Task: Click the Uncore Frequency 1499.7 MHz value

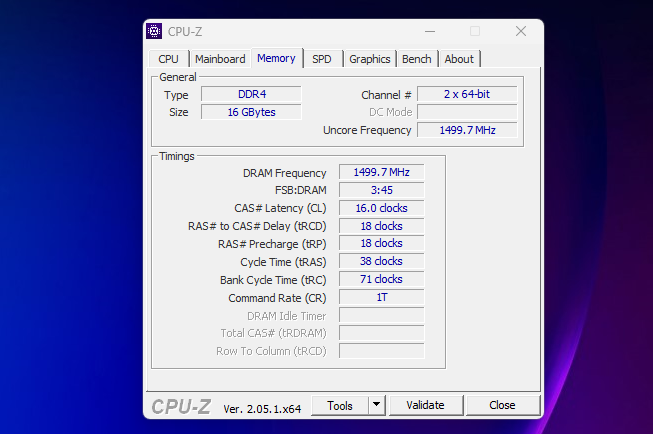Action: pyautogui.click(x=467, y=130)
